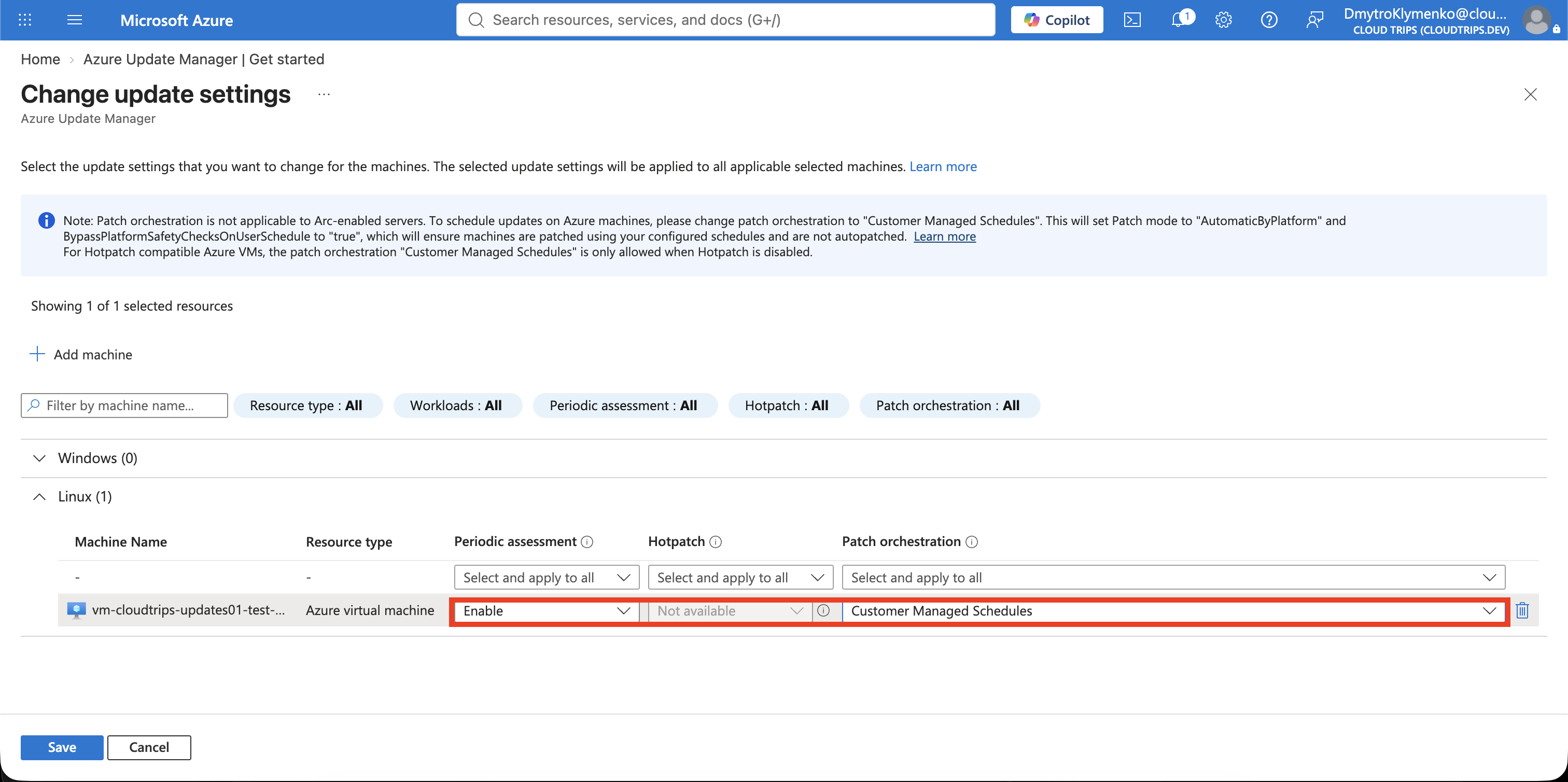This screenshot has height=782, width=1568.
Task: Click info icon beside Hotpatch header
Action: pos(716,541)
